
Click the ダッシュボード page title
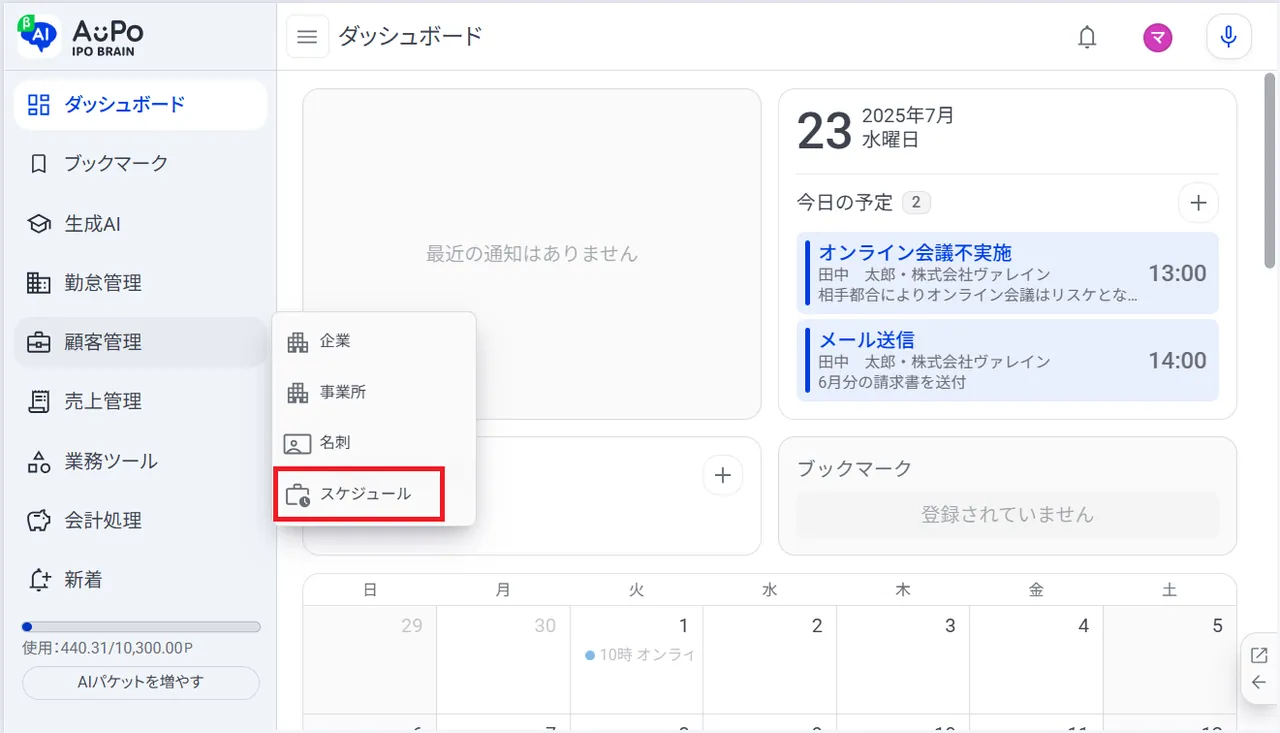pos(411,37)
